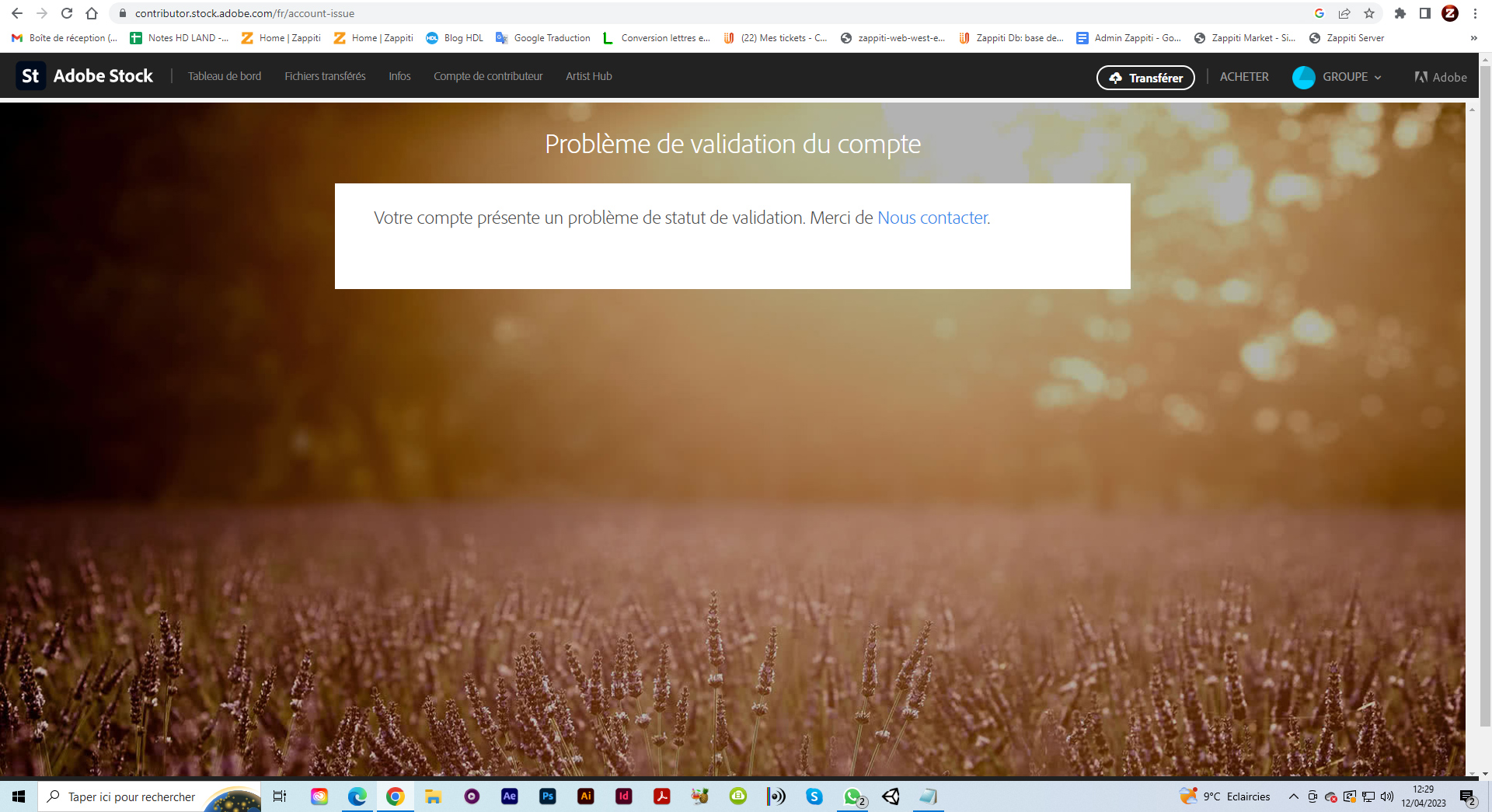Open the GROUPE account dropdown
This screenshot has height=812, width=1492.
click(x=1338, y=77)
